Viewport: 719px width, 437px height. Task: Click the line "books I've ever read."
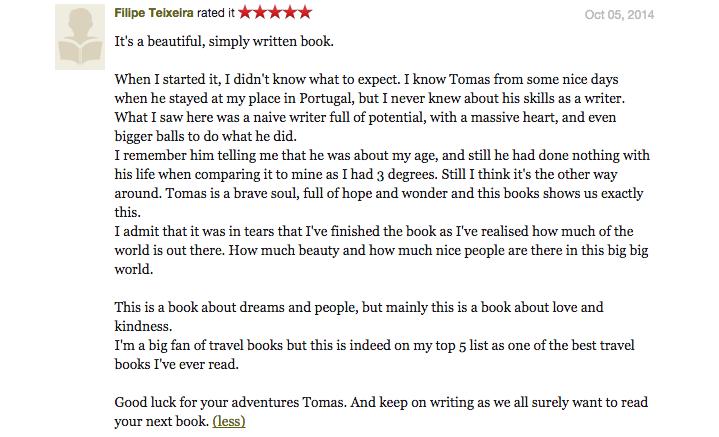click(177, 364)
